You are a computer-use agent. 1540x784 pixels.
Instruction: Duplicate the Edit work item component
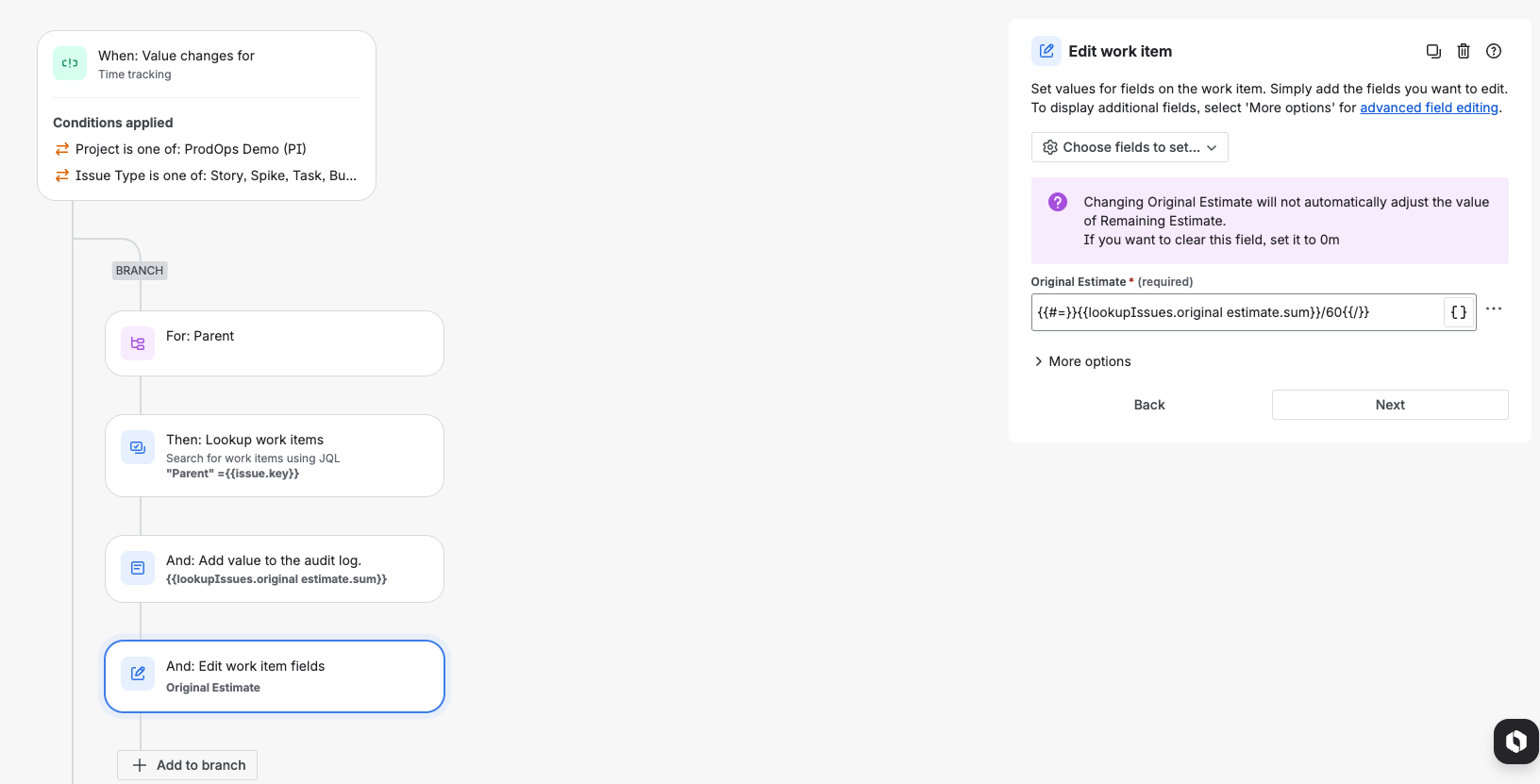pos(1433,51)
